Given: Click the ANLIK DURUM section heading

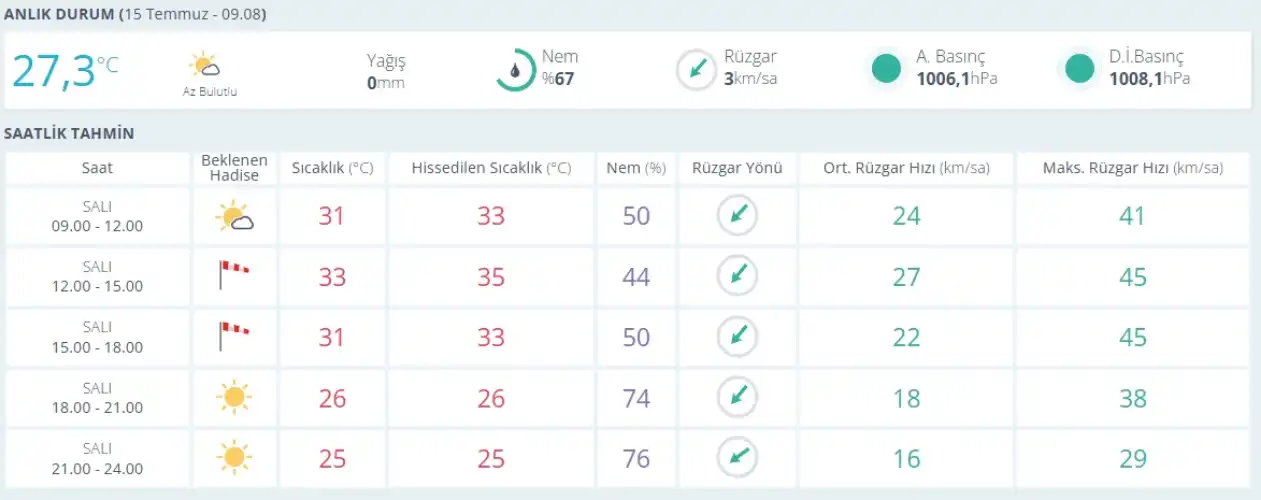Looking at the screenshot, I should coord(59,15).
